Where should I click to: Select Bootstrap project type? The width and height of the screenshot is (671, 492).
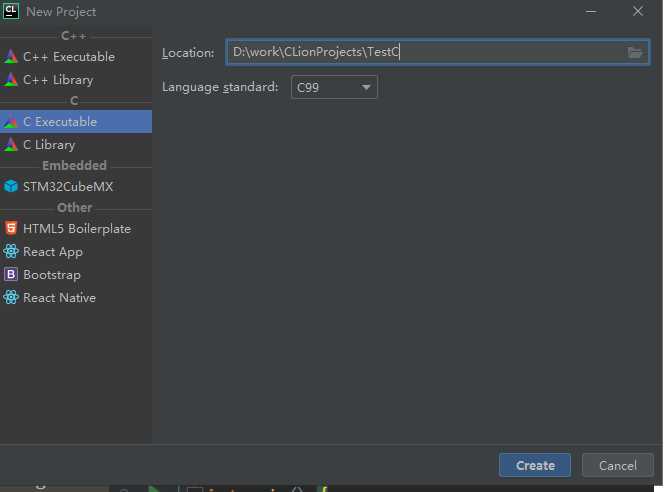click(76, 275)
